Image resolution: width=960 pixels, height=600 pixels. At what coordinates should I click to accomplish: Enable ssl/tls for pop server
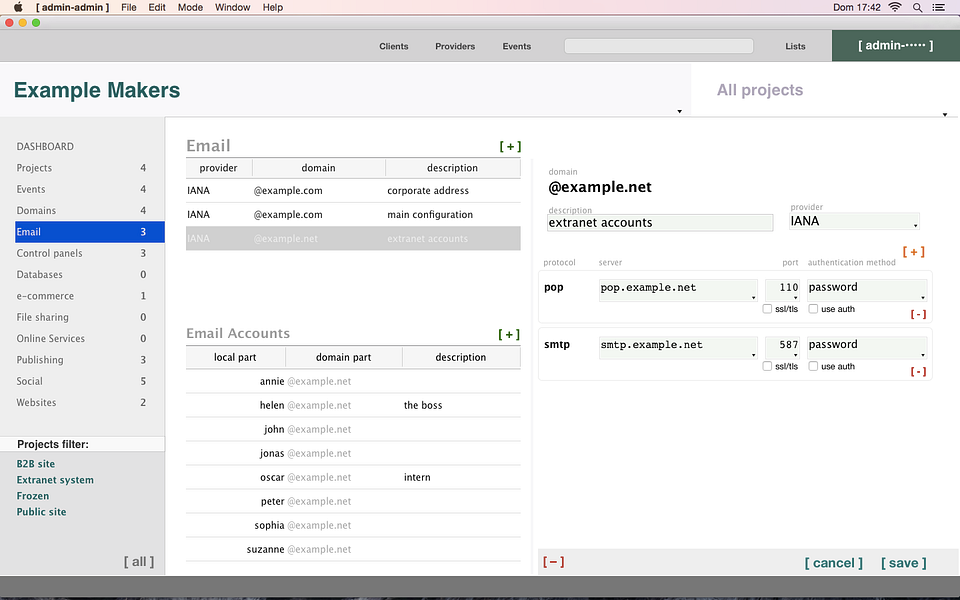coord(767,309)
